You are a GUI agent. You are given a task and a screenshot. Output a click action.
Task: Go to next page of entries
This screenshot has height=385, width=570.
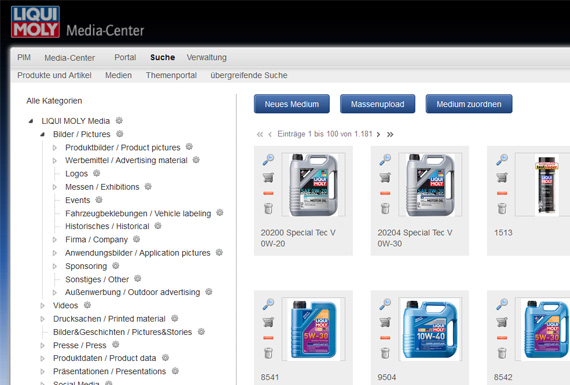[378, 135]
